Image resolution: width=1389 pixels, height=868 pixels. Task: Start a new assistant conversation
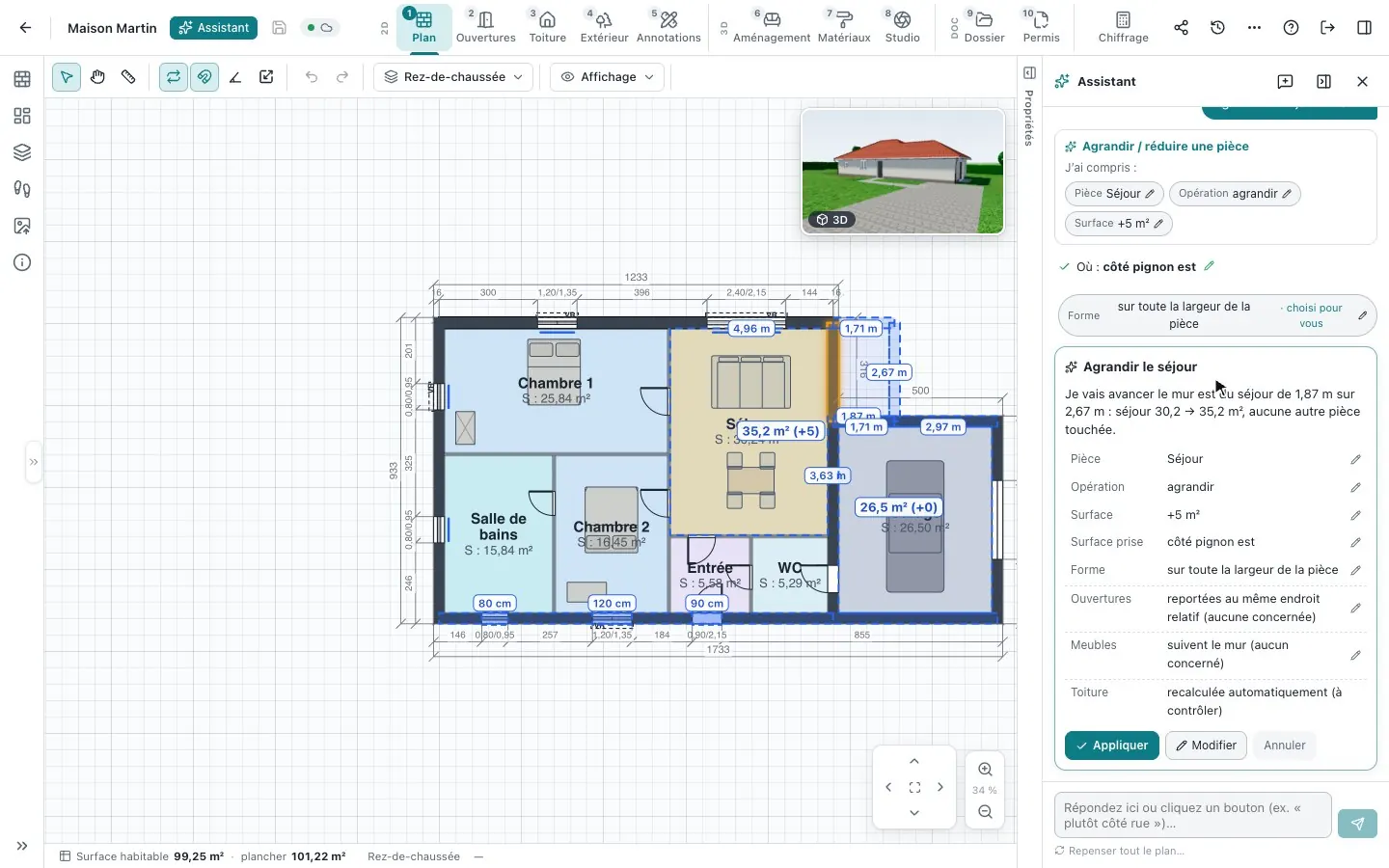pos(1285,82)
